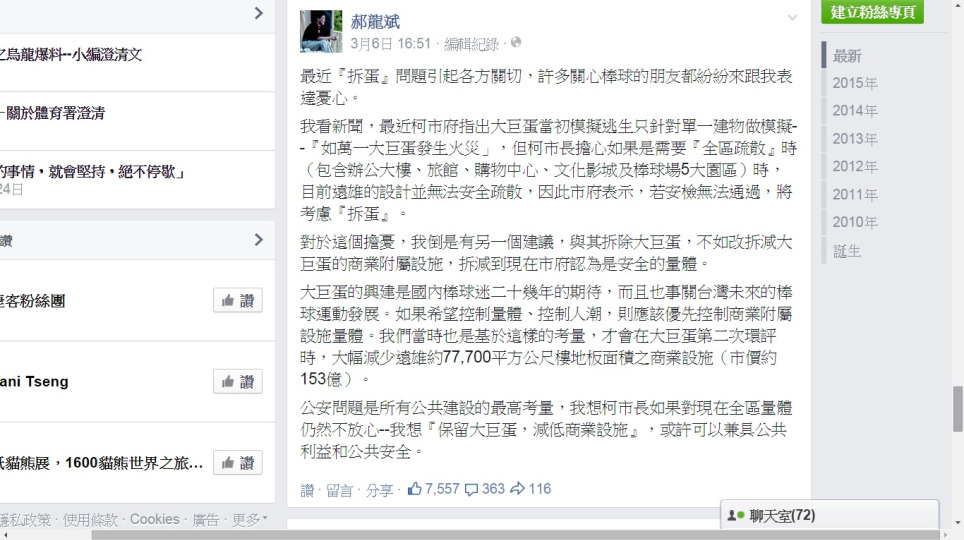Open the 更多 footer dropdown
This screenshot has height=540, width=964.
click(x=250, y=520)
